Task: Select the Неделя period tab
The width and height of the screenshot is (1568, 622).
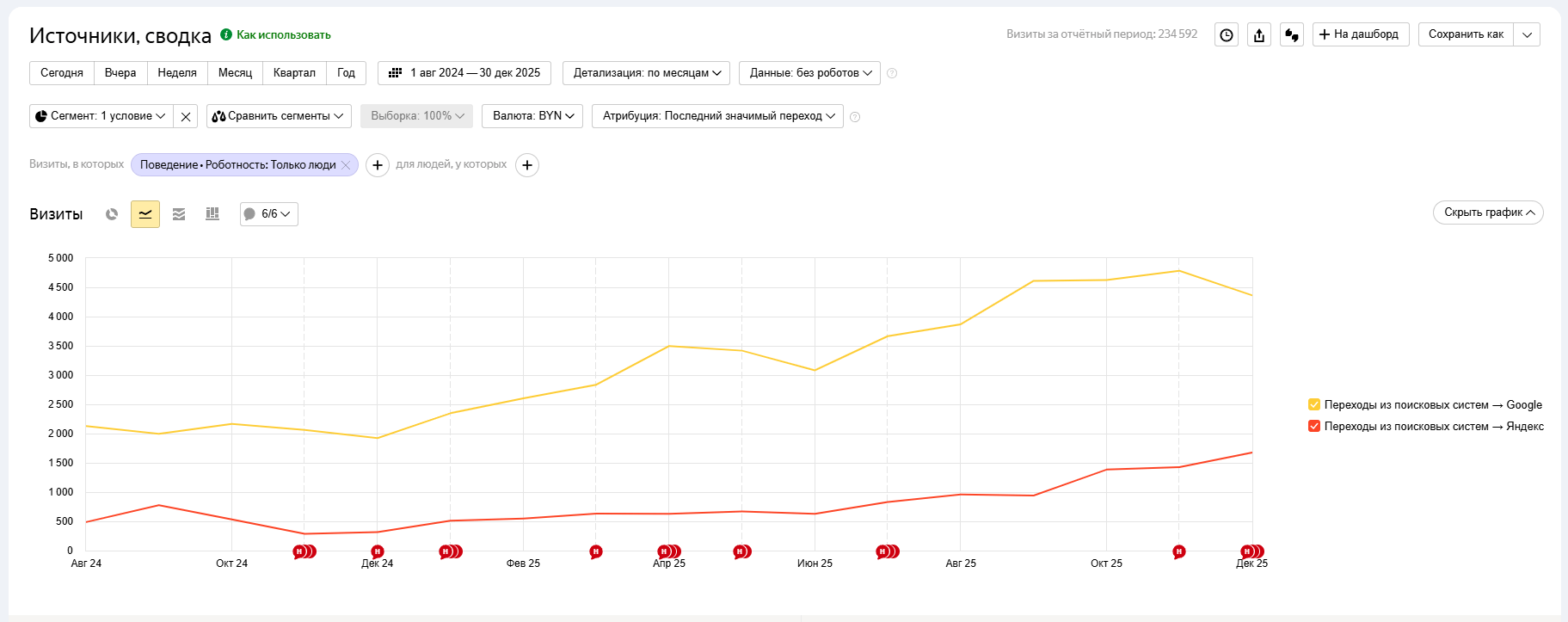Action: 177,73
